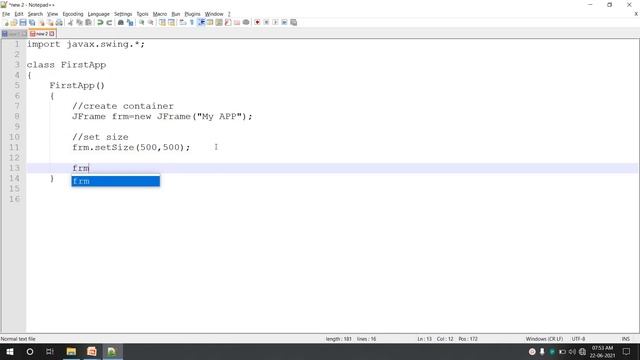The image size is (640, 360).
Task: Open the ? help menu
Action: click(229, 14)
